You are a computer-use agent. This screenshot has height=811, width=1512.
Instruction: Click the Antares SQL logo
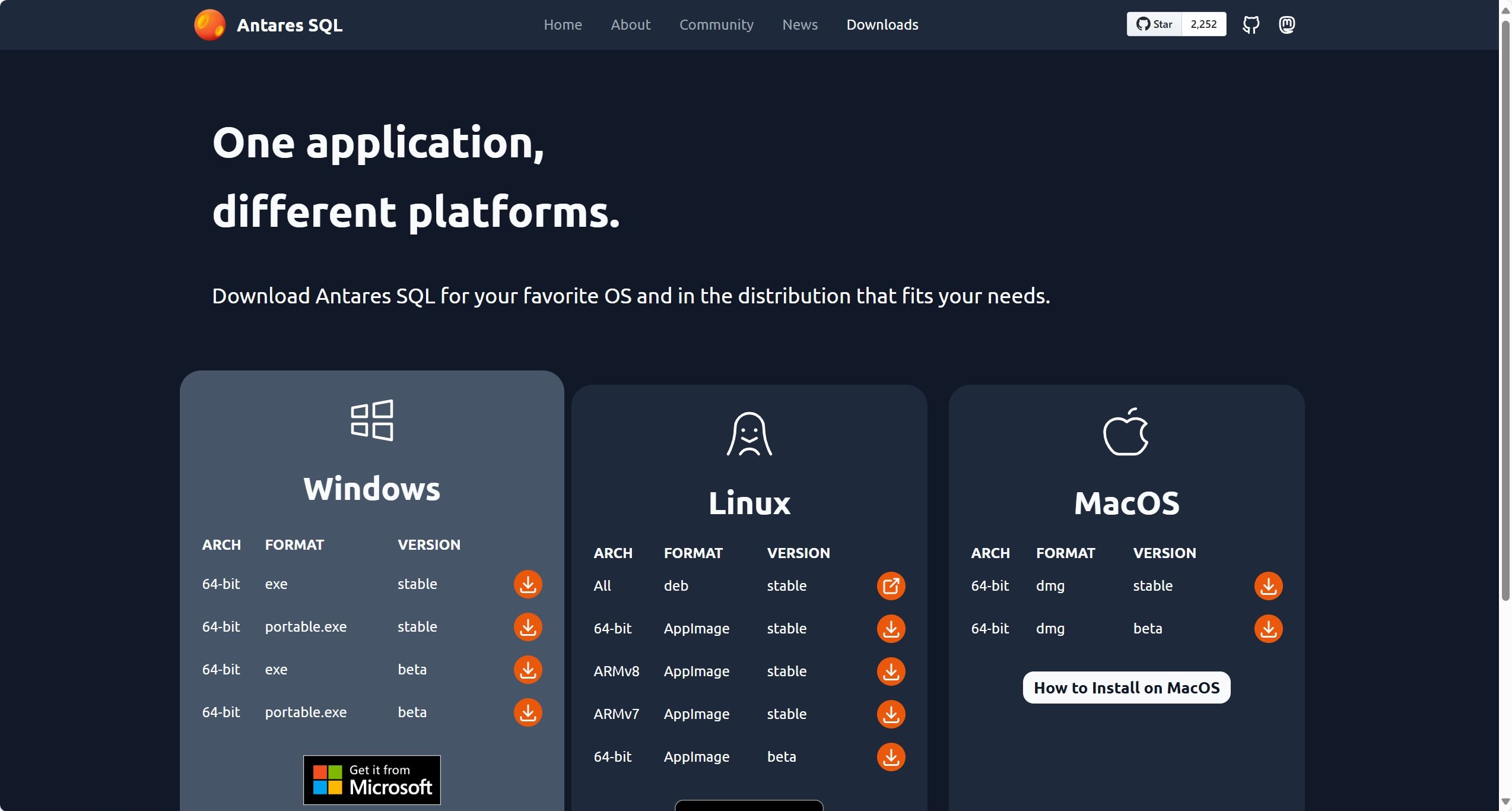[209, 25]
